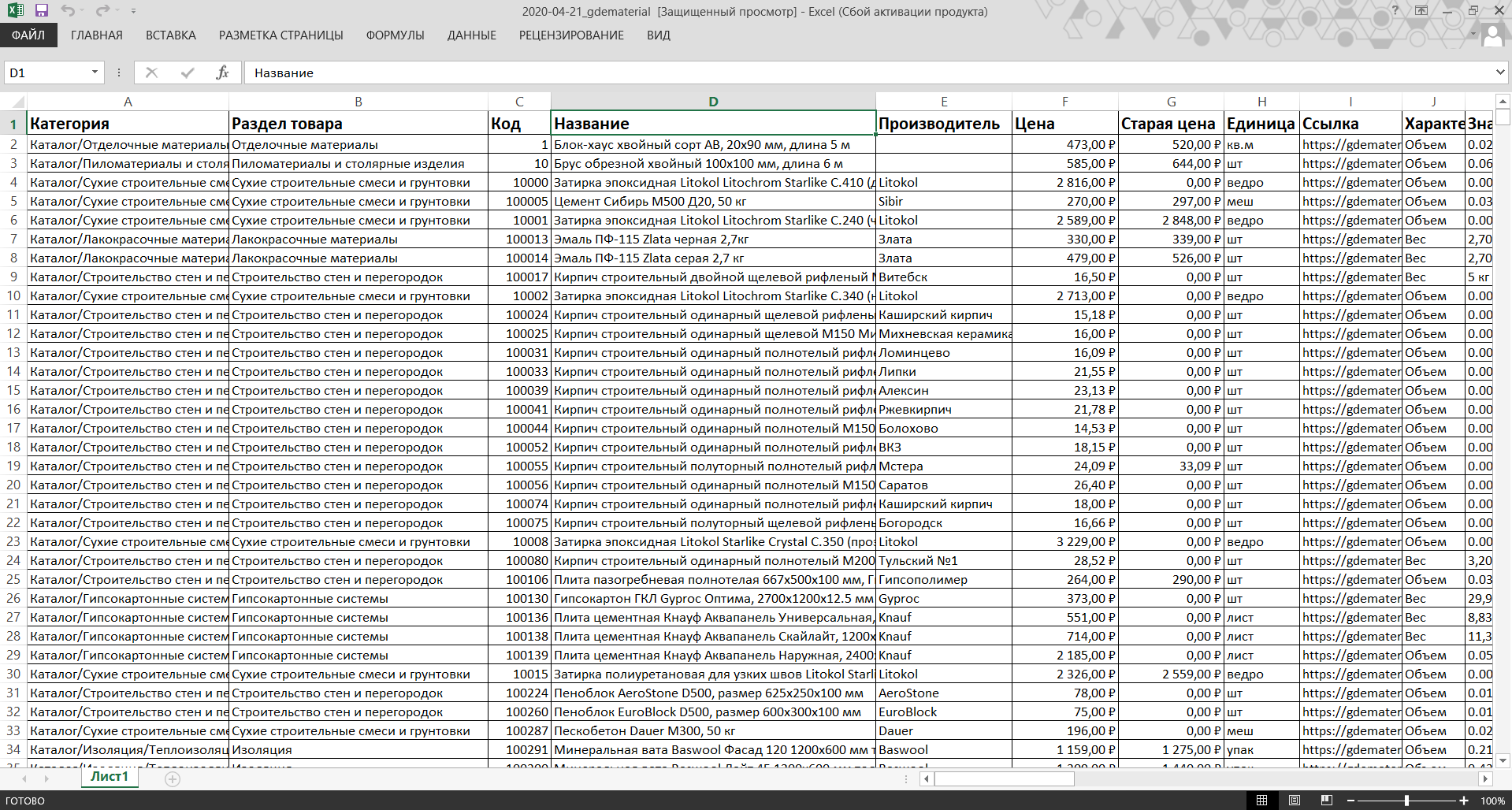Click the user account avatar icon

[x=1492, y=35]
